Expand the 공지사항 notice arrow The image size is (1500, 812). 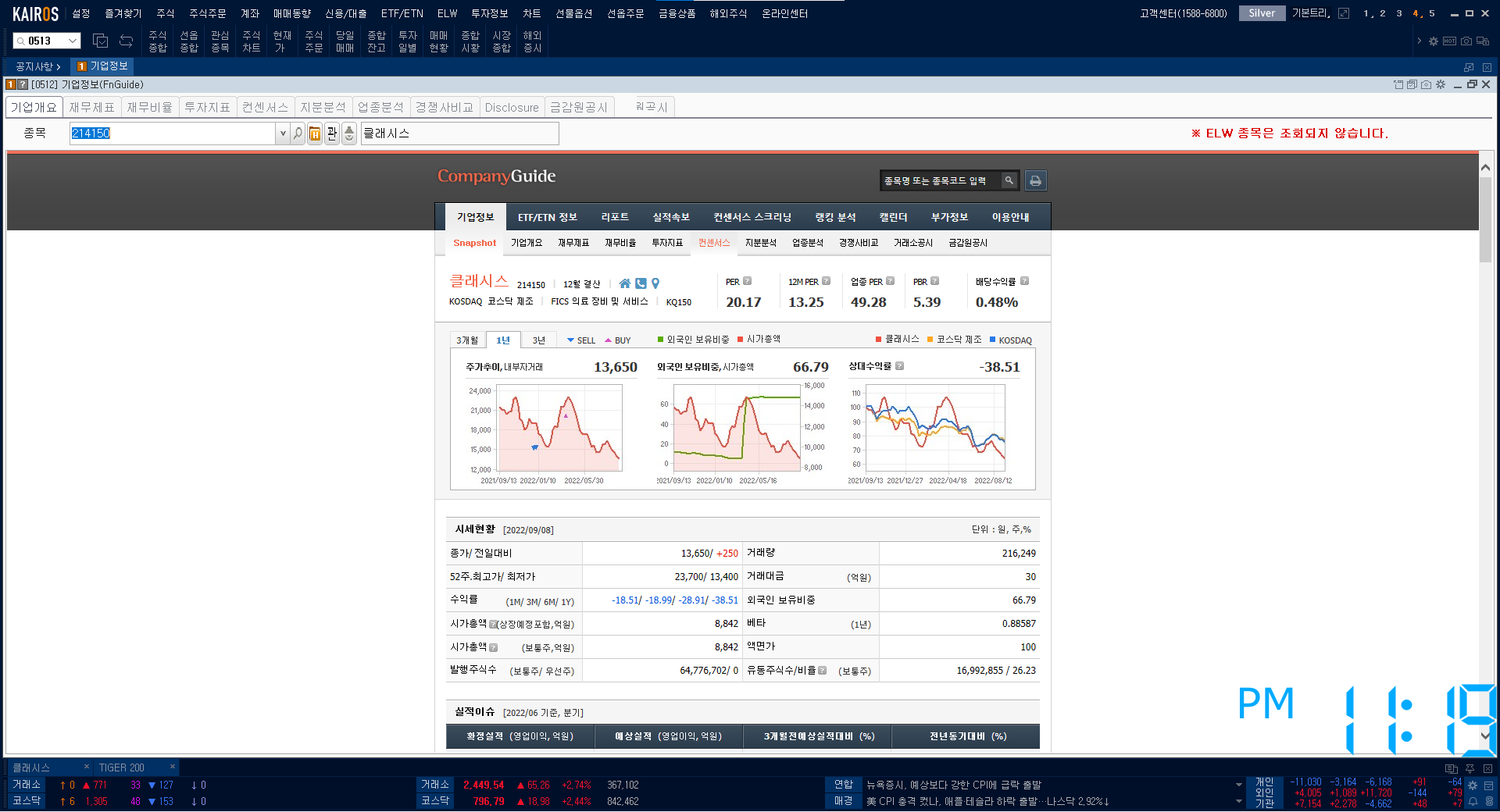(x=59, y=67)
